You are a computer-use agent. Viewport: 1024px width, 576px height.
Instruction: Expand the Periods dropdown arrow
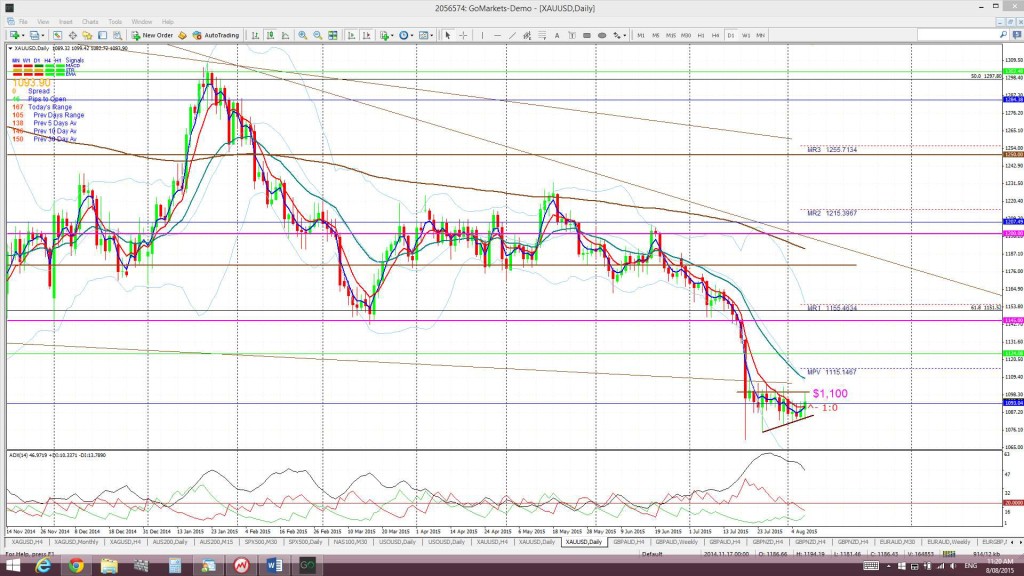point(411,35)
